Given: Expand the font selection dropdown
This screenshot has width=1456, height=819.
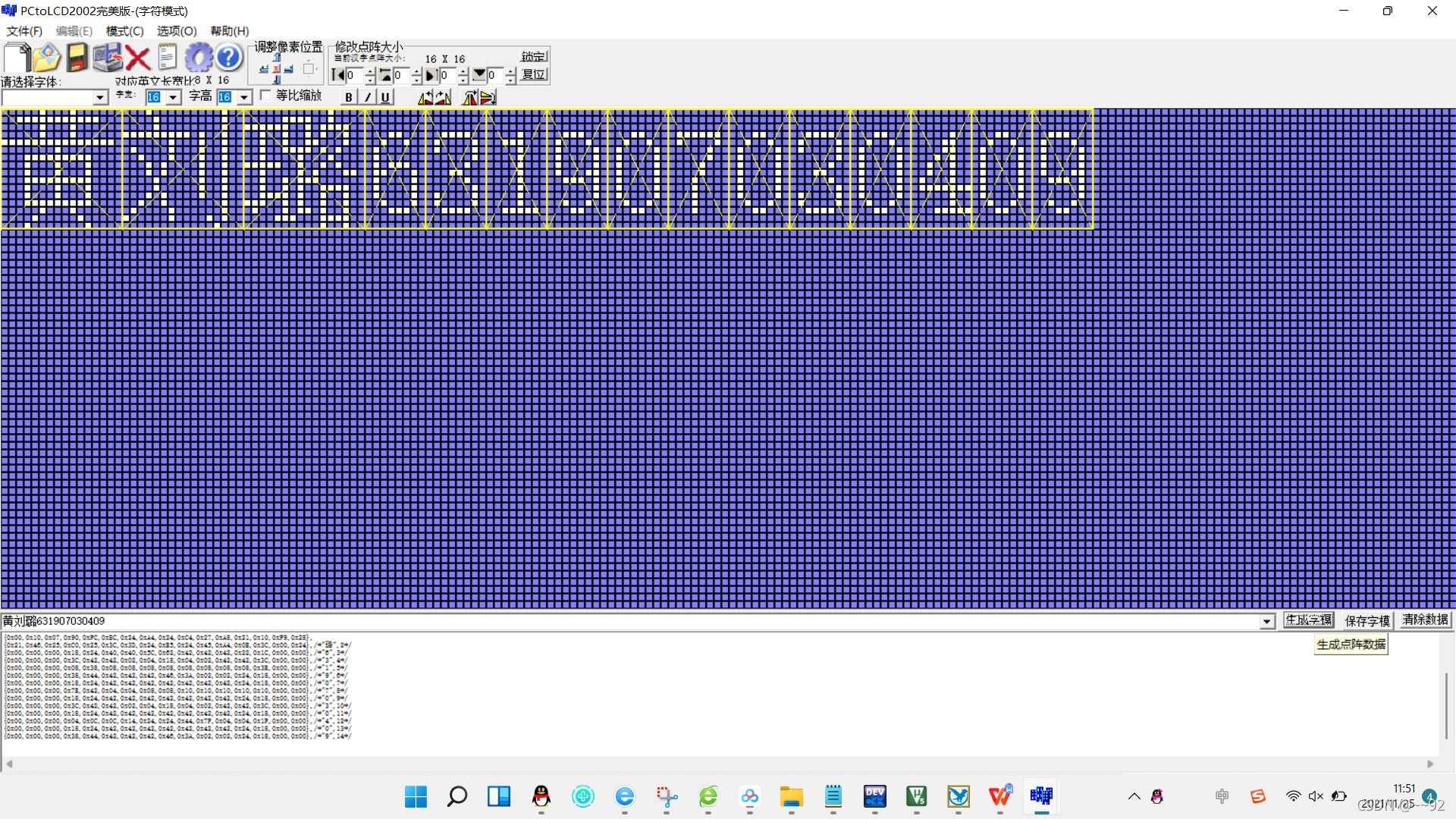Looking at the screenshot, I should point(99,98).
